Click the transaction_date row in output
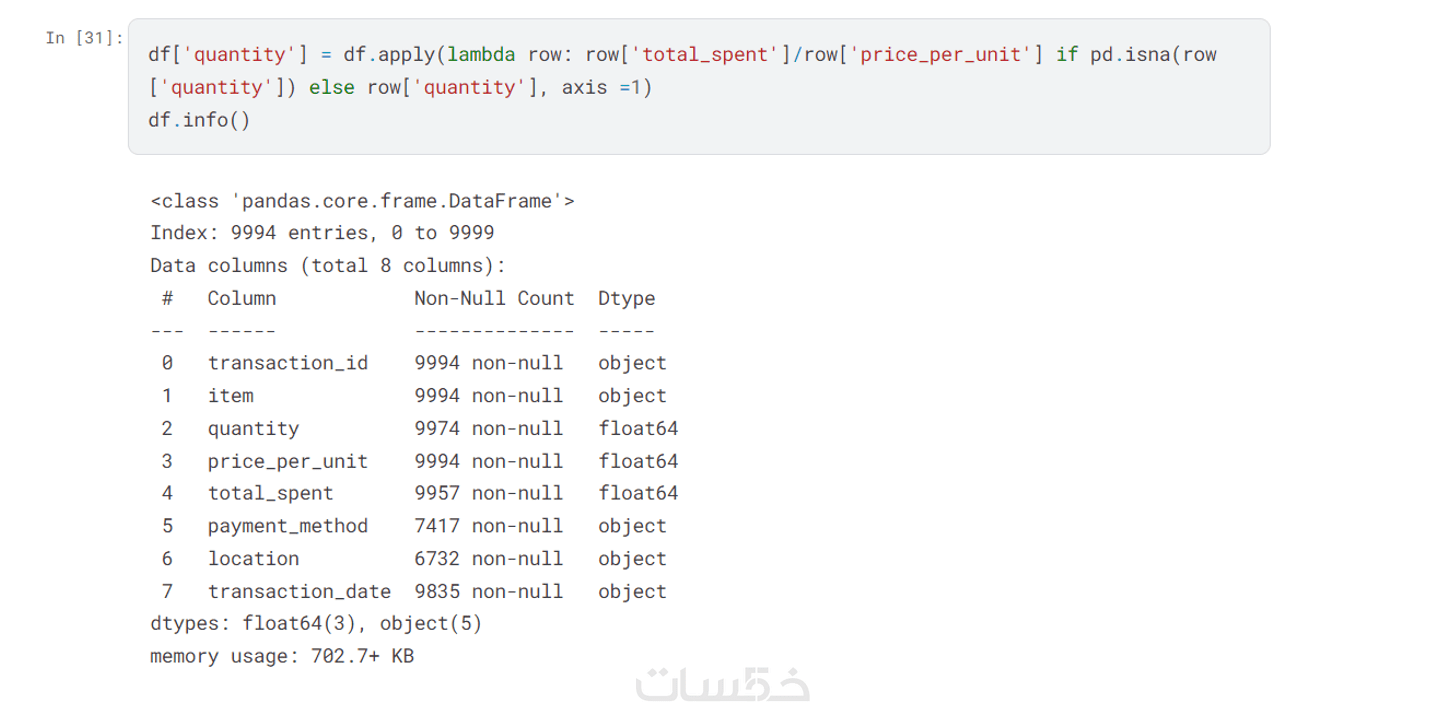Screen dimensions: 1447x716 click(x=299, y=591)
